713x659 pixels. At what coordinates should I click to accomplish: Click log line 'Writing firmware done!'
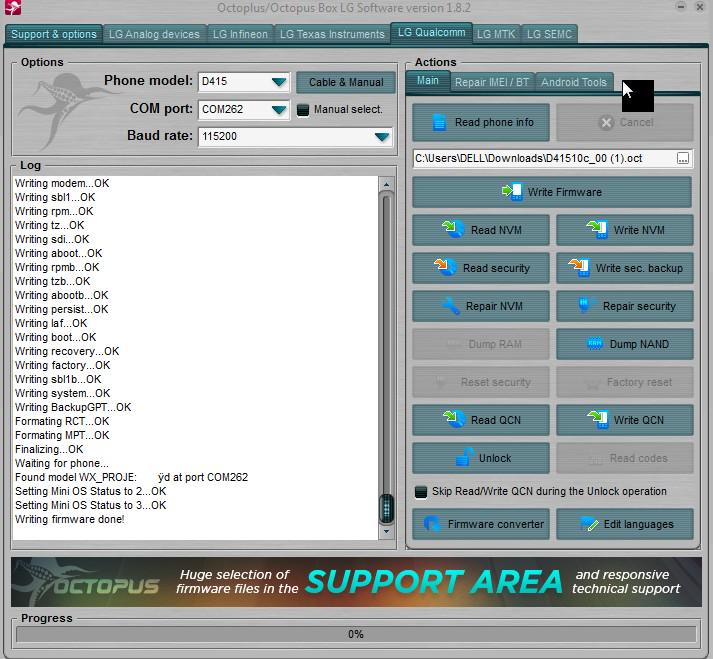coord(70,519)
